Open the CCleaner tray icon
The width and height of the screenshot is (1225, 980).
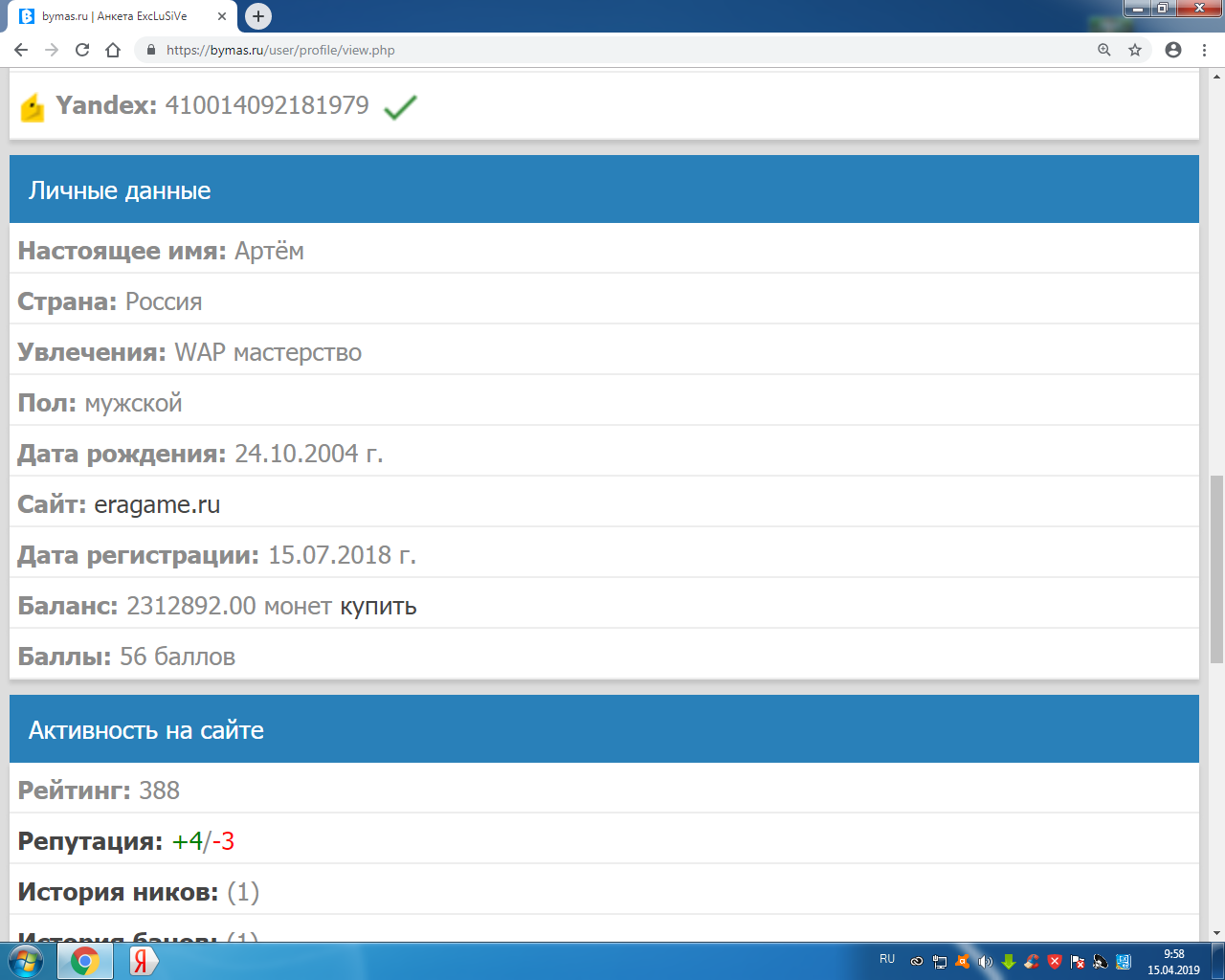pos(1032,962)
